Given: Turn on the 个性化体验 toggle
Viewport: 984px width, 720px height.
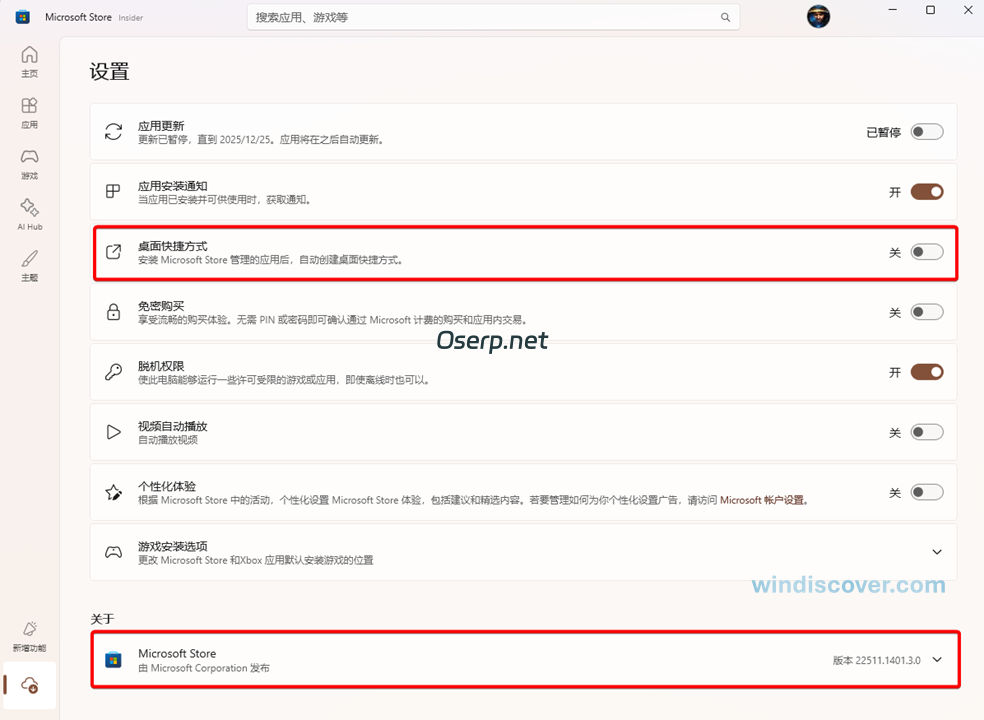Looking at the screenshot, I should click(x=926, y=491).
